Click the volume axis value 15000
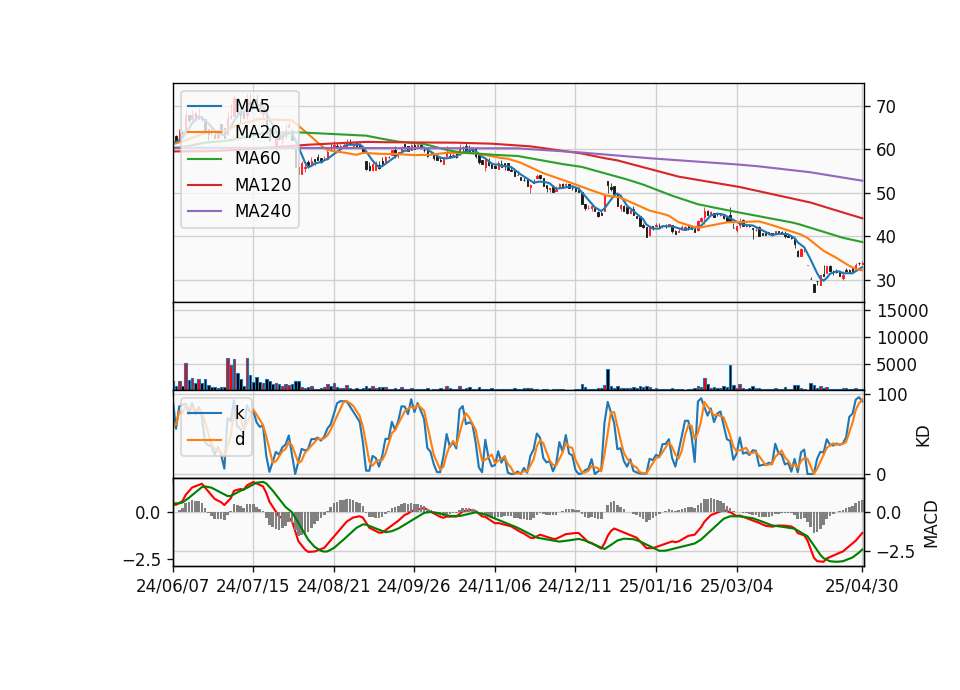 coord(903,311)
